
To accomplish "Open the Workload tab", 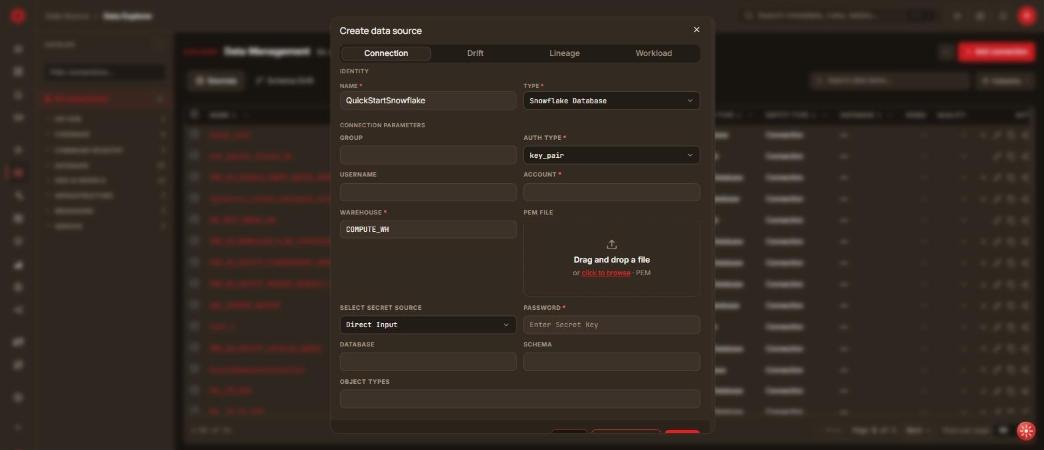I will 654,53.
